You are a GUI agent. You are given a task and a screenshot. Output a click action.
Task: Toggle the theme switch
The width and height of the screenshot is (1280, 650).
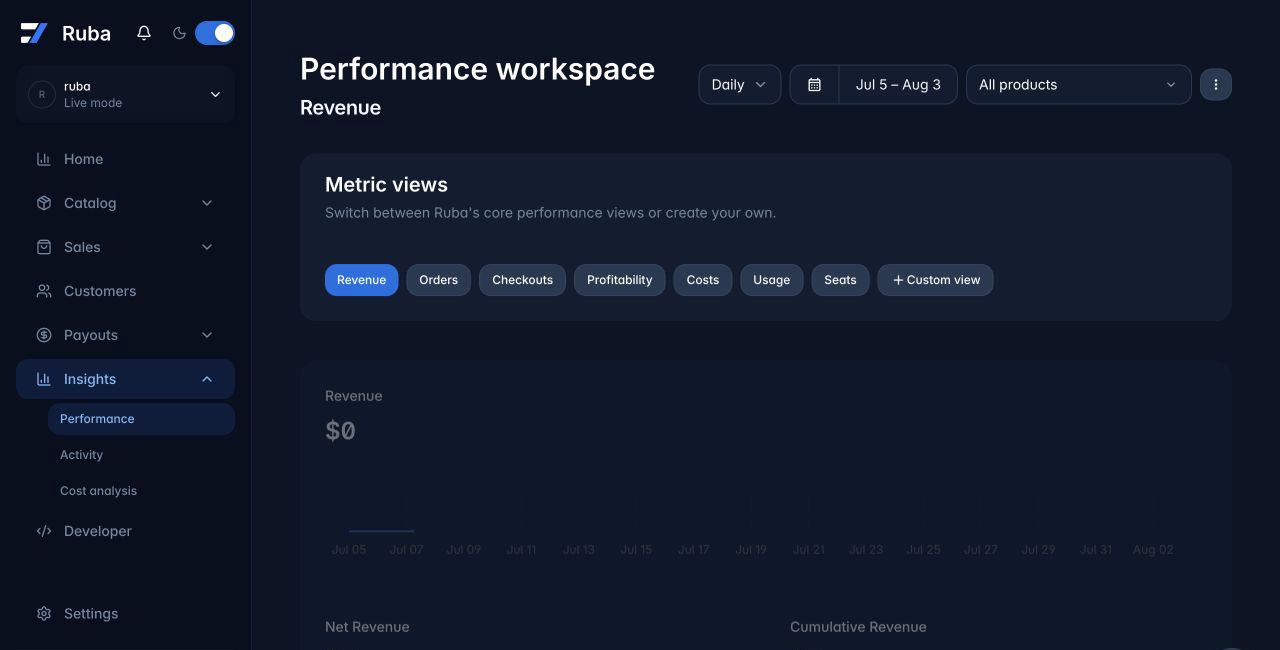[215, 33]
